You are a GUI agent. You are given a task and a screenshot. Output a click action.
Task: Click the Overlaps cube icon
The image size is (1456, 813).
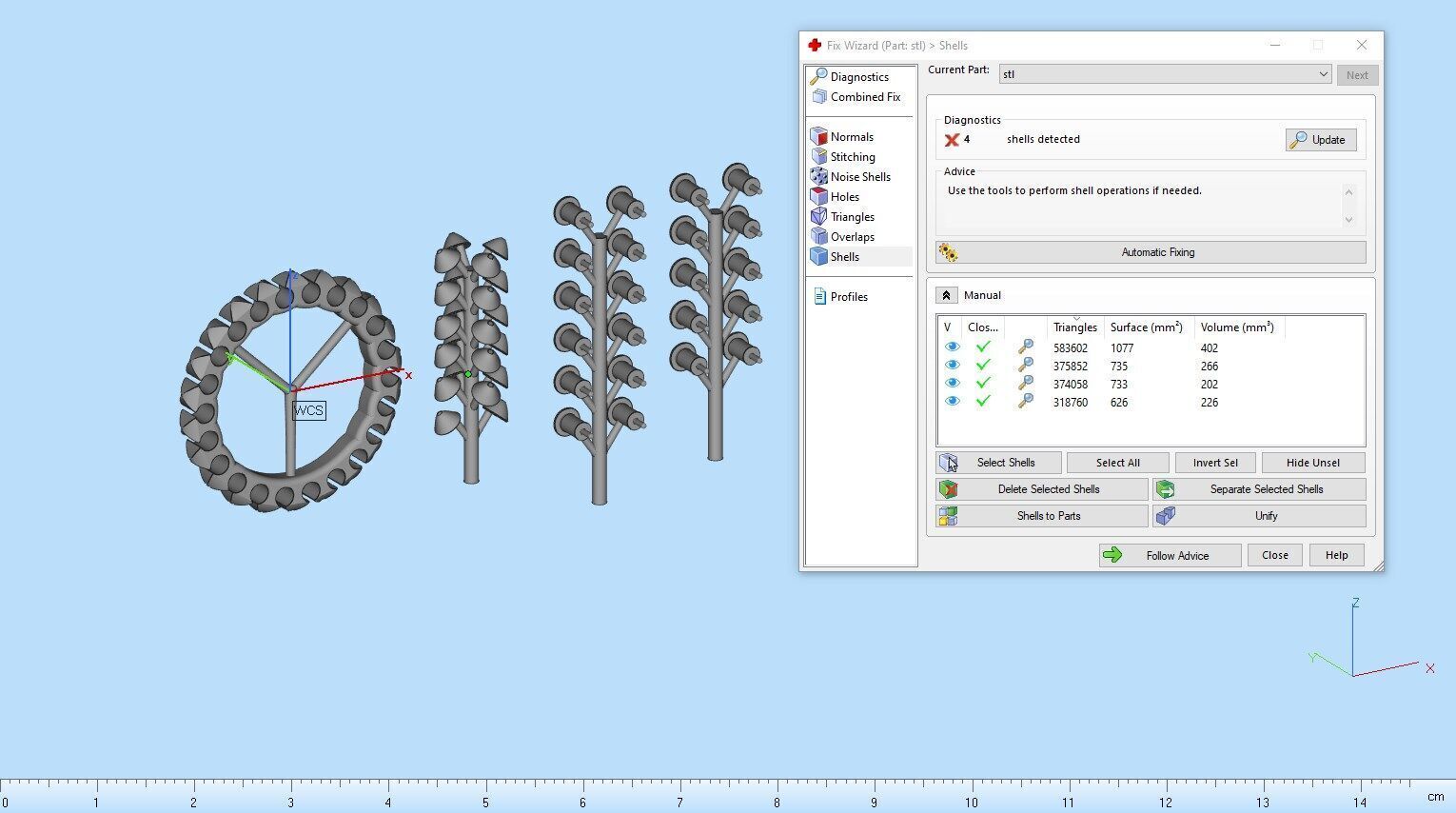click(x=818, y=236)
